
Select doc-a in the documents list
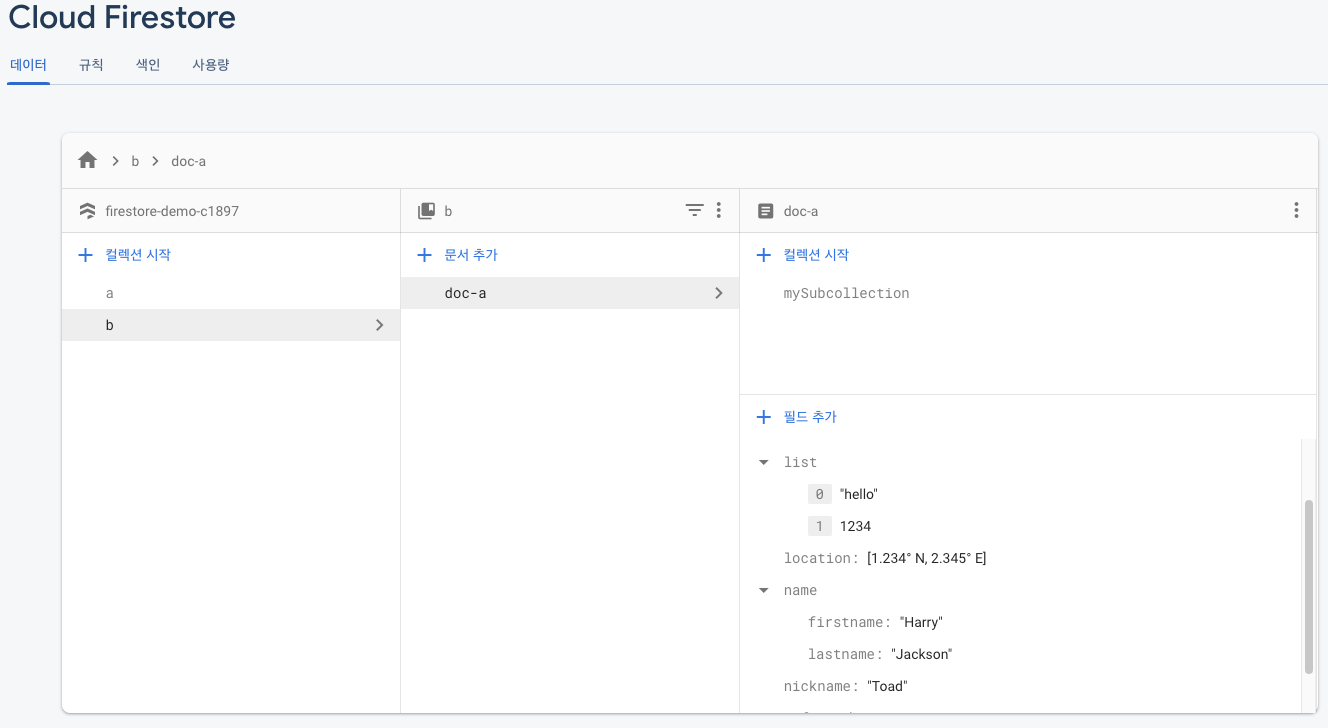pyautogui.click(x=570, y=293)
